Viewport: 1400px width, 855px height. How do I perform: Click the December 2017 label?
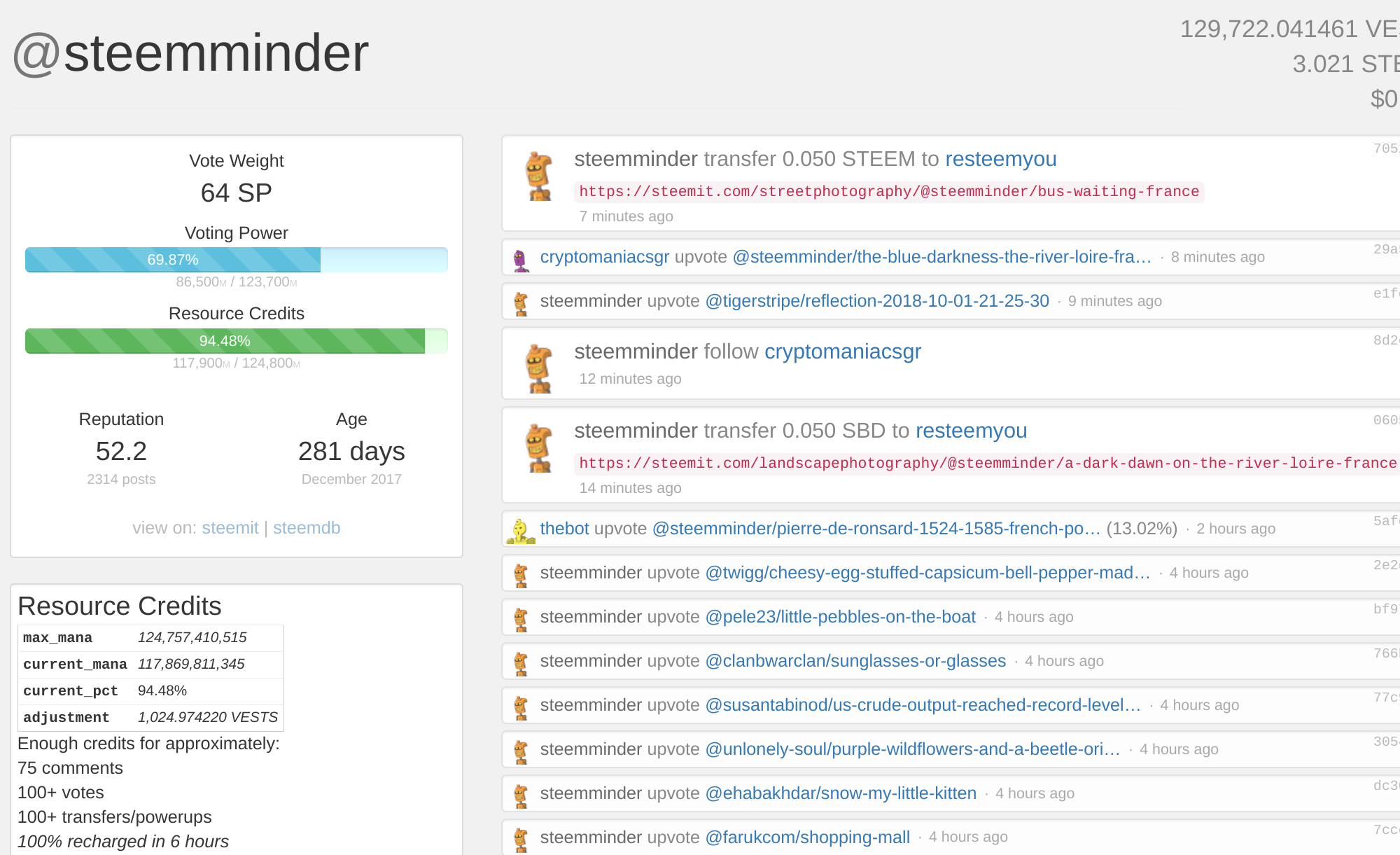[x=351, y=480]
